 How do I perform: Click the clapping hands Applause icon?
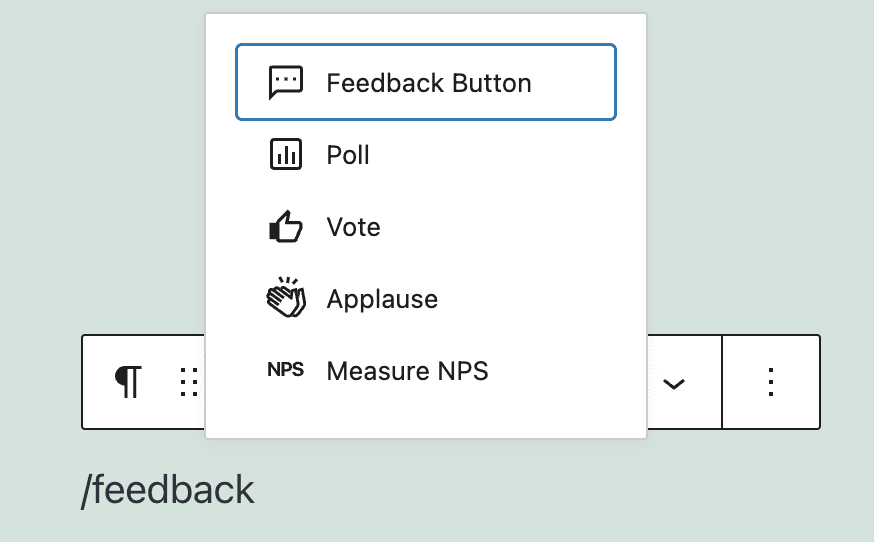tap(285, 299)
